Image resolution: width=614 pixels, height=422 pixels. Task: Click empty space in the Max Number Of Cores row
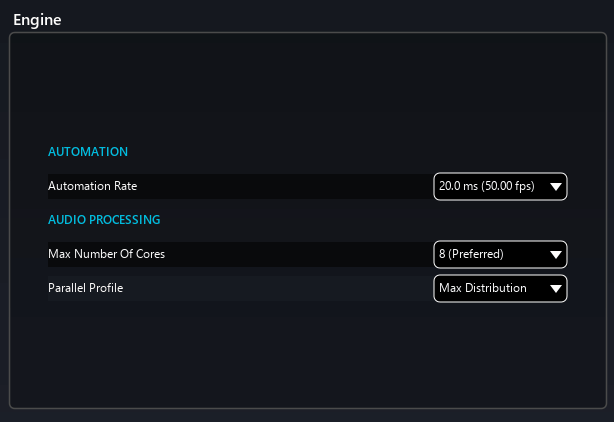click(x=300, y=254)
